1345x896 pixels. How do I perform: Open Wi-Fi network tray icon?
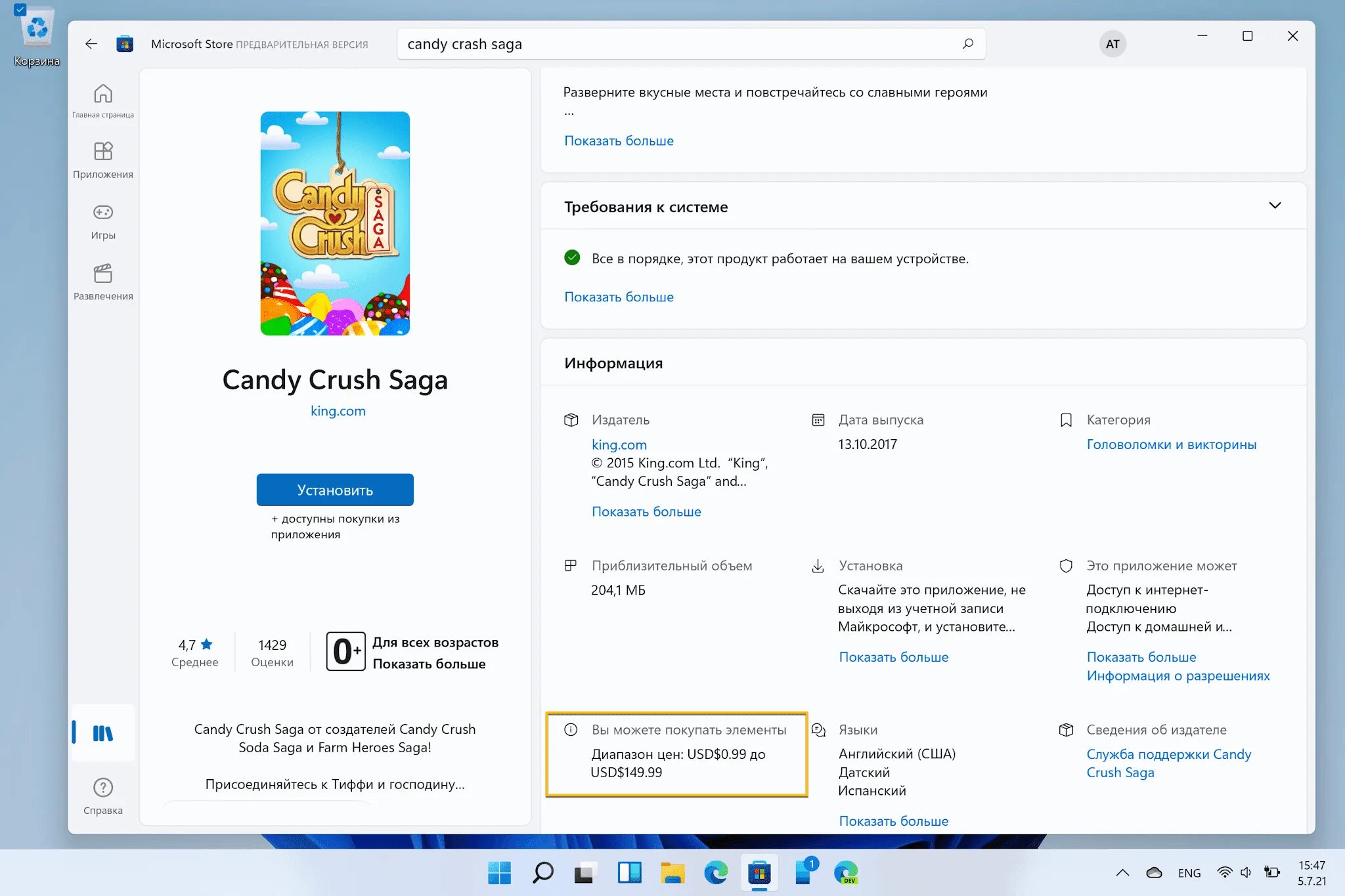[1224, 872]
